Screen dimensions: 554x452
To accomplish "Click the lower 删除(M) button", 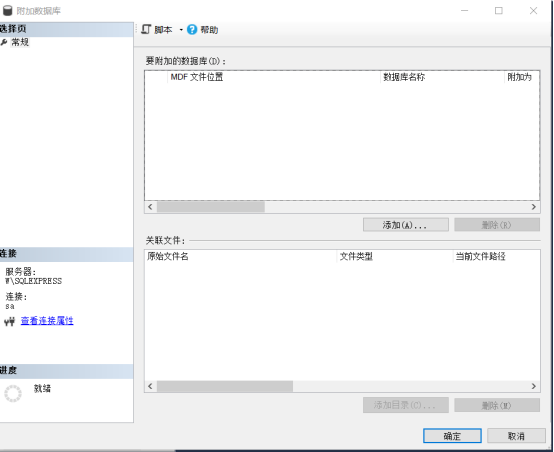I will tap(497, 405).
